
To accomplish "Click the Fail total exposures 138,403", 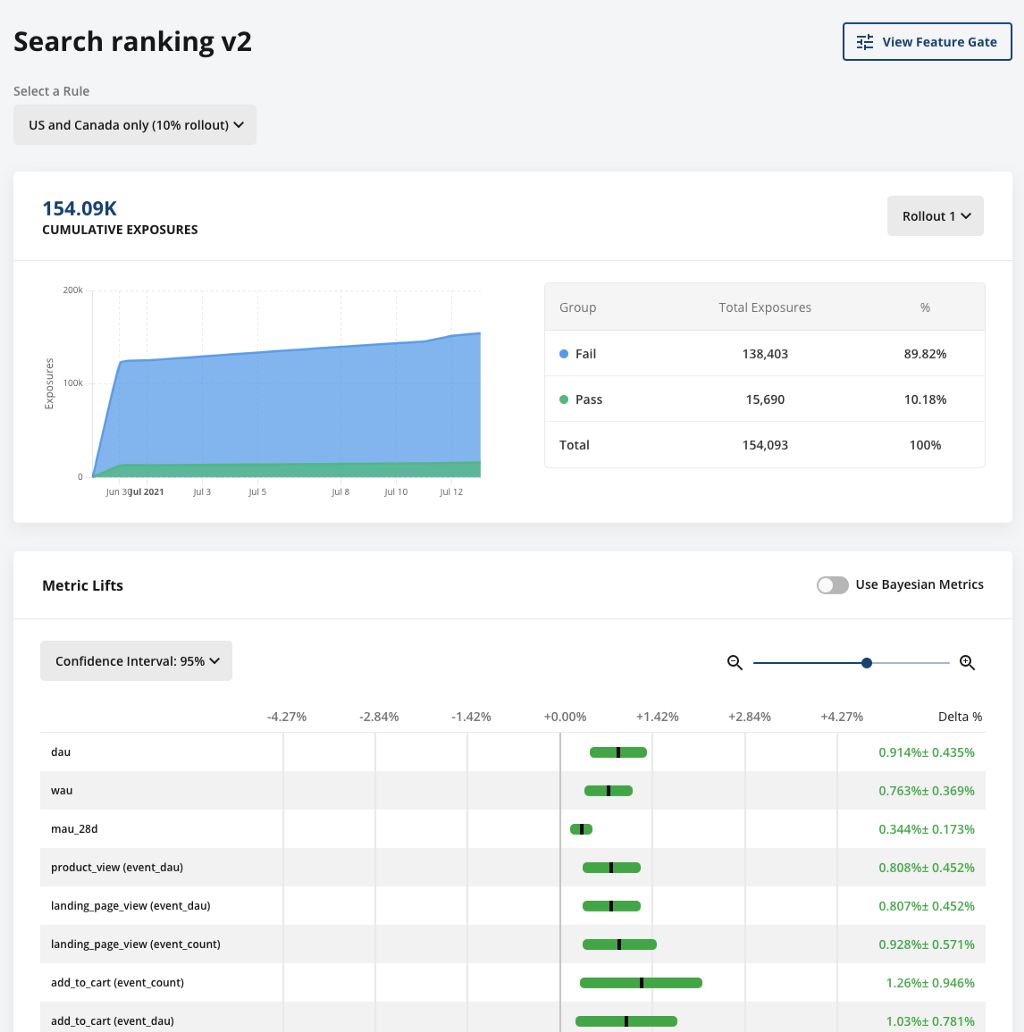I will click(765, 354).
